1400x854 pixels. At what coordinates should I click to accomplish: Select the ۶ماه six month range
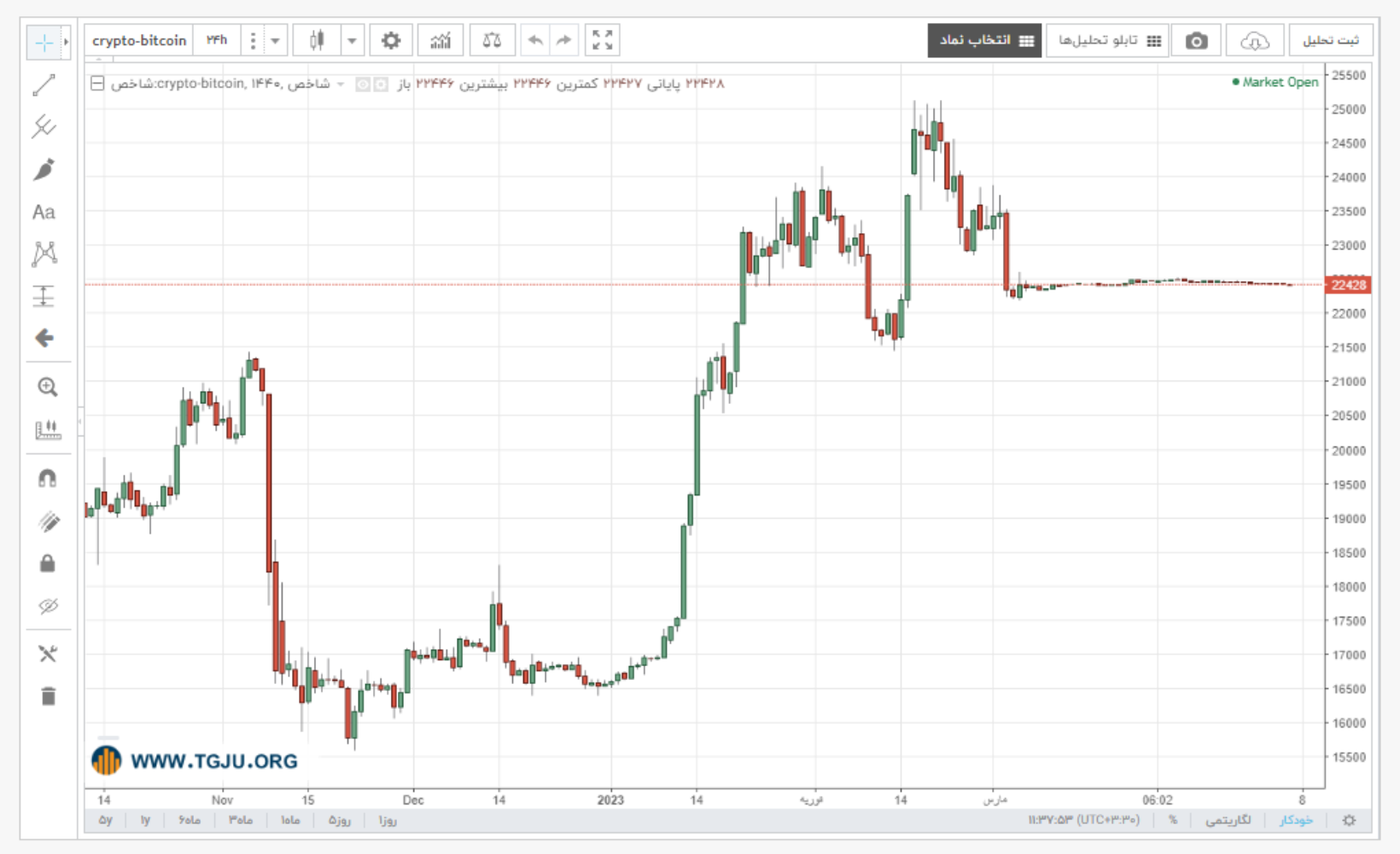pyautogui.click(x=190, y=821)
